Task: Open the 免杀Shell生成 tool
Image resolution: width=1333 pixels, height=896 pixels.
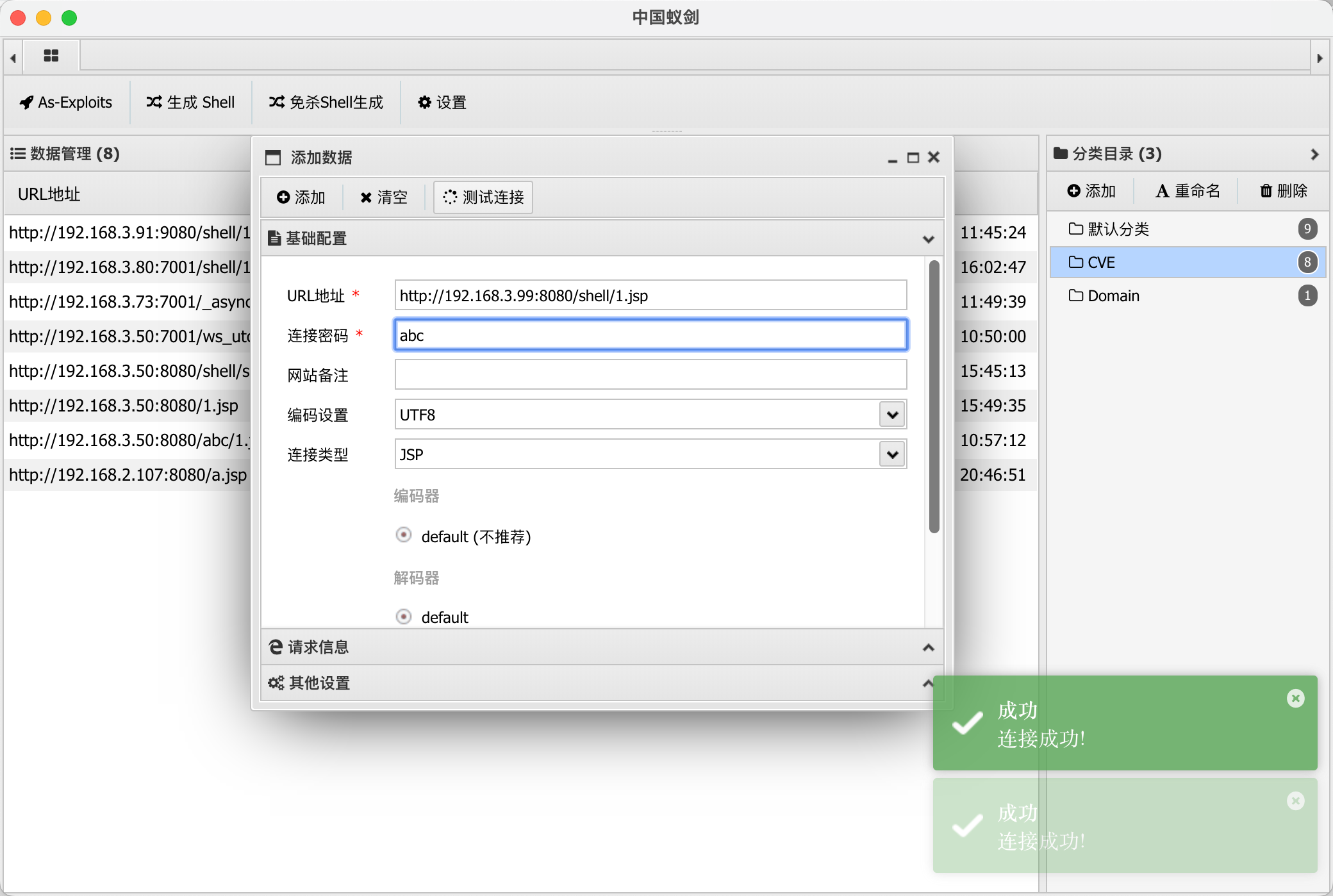Action: point(326,103)
